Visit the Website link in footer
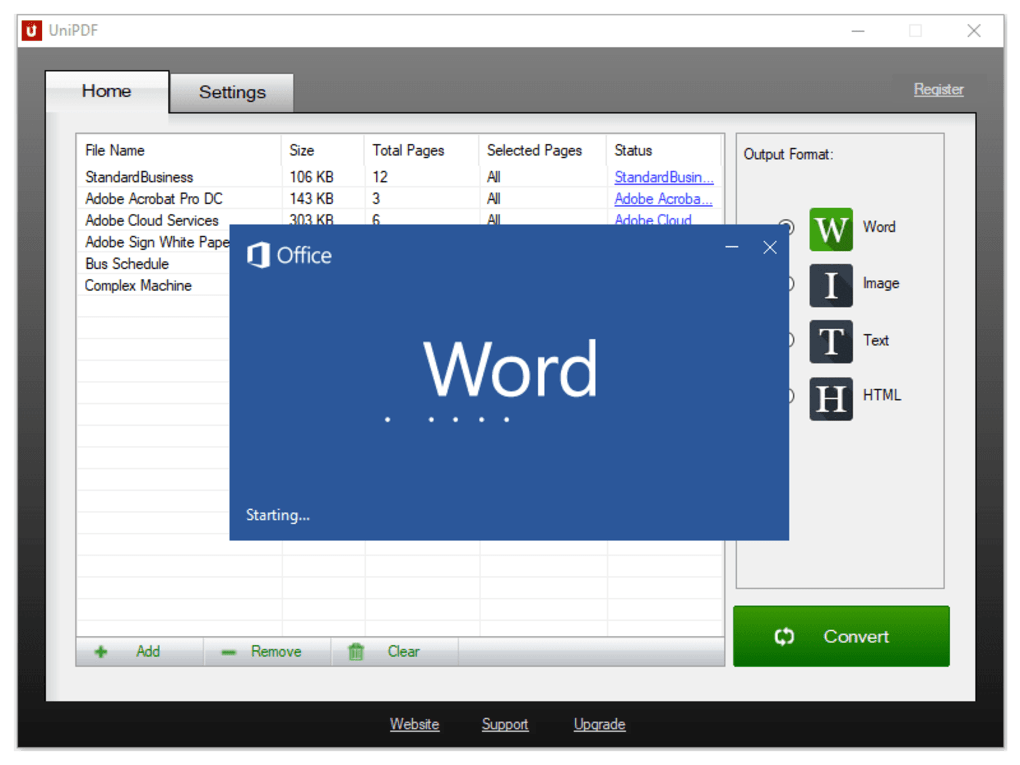The width and height of the screenshot is (1020, 765). click(414, 724)
